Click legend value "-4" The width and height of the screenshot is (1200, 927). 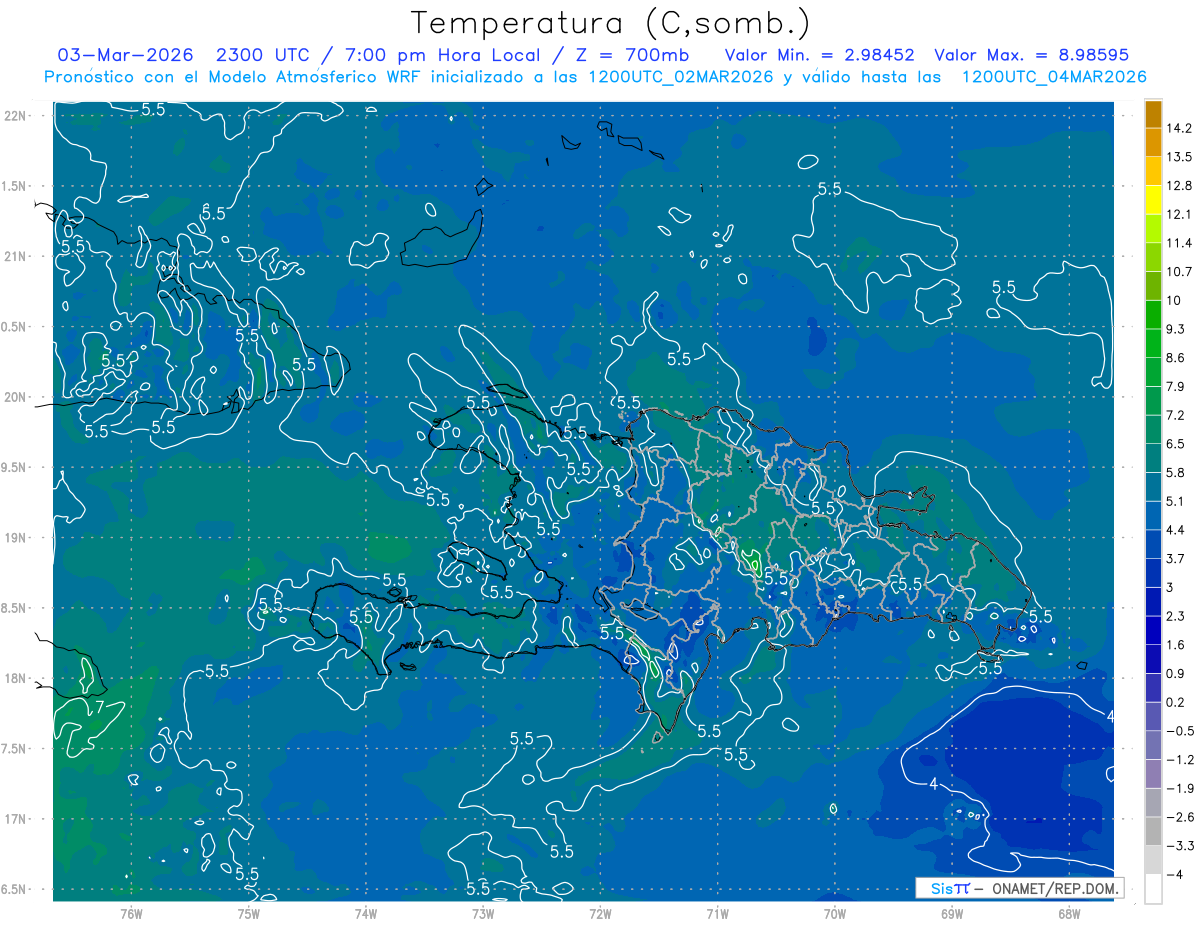(x=1174, y=875)
